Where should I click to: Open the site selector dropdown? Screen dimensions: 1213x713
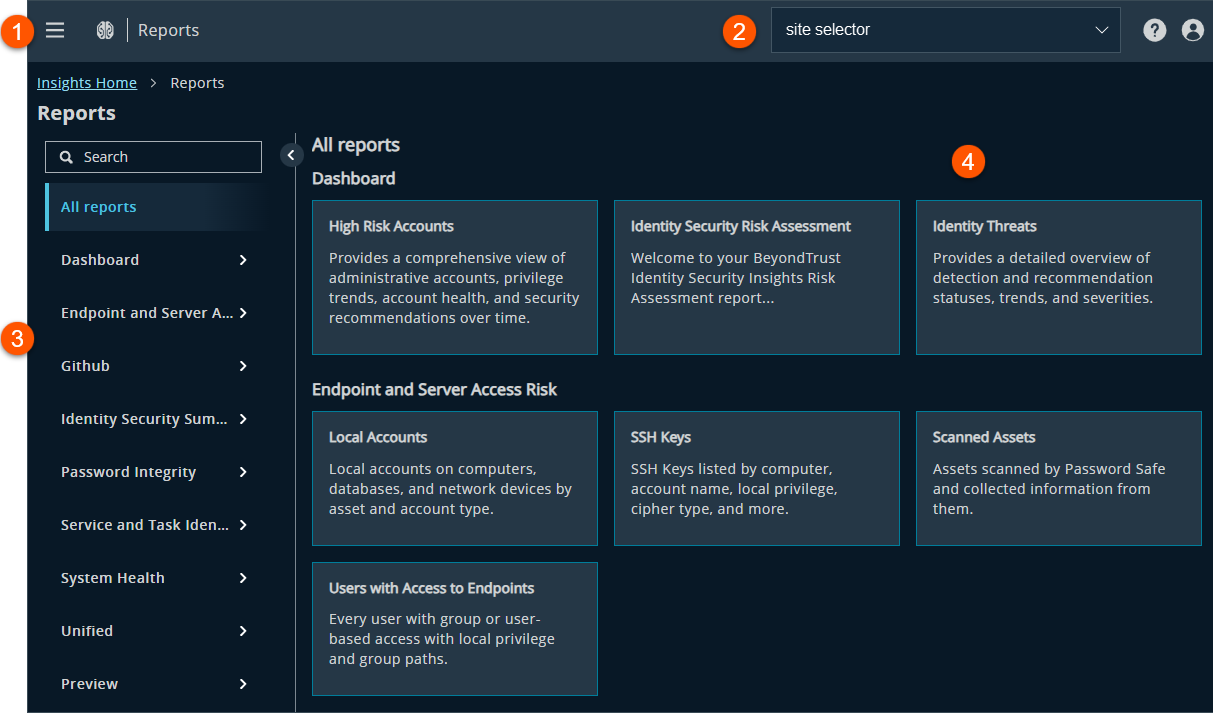coord(944,30)
